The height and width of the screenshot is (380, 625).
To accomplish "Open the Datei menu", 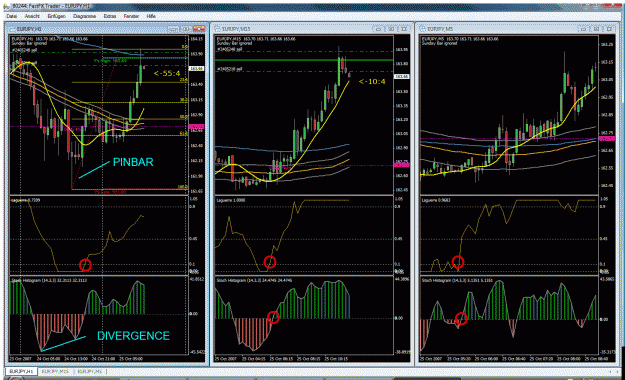I will click(12, 16).
